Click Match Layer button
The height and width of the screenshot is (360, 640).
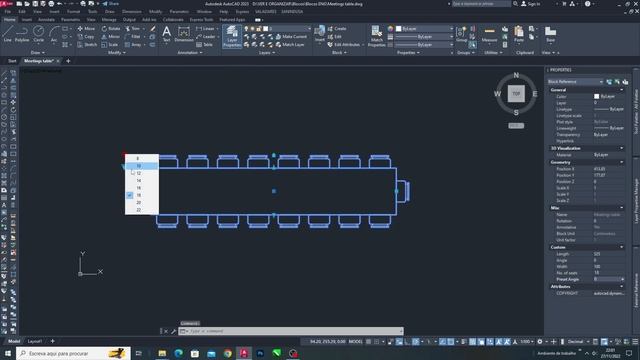point(290,44)
